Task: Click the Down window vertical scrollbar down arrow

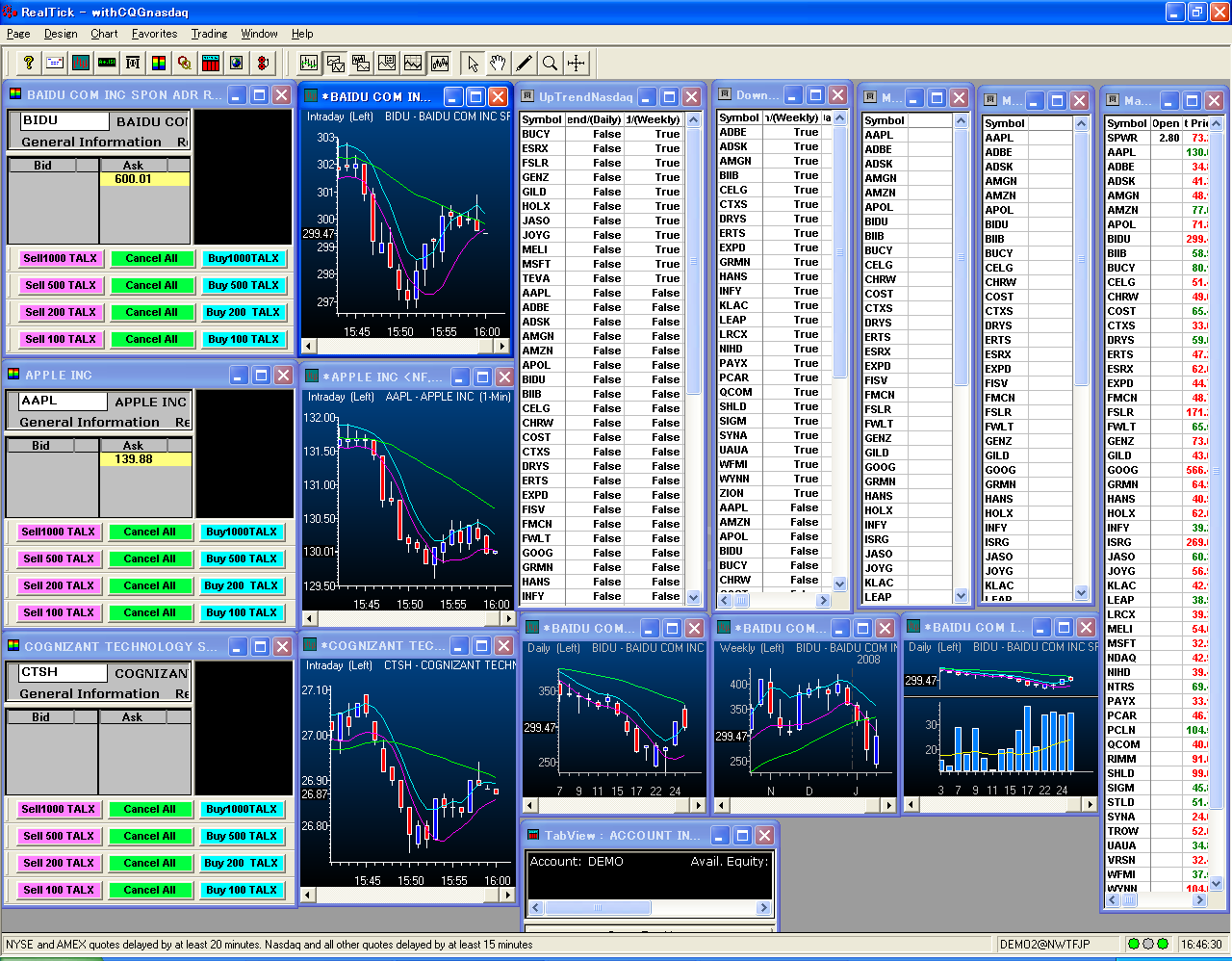Action: (839, 584)
